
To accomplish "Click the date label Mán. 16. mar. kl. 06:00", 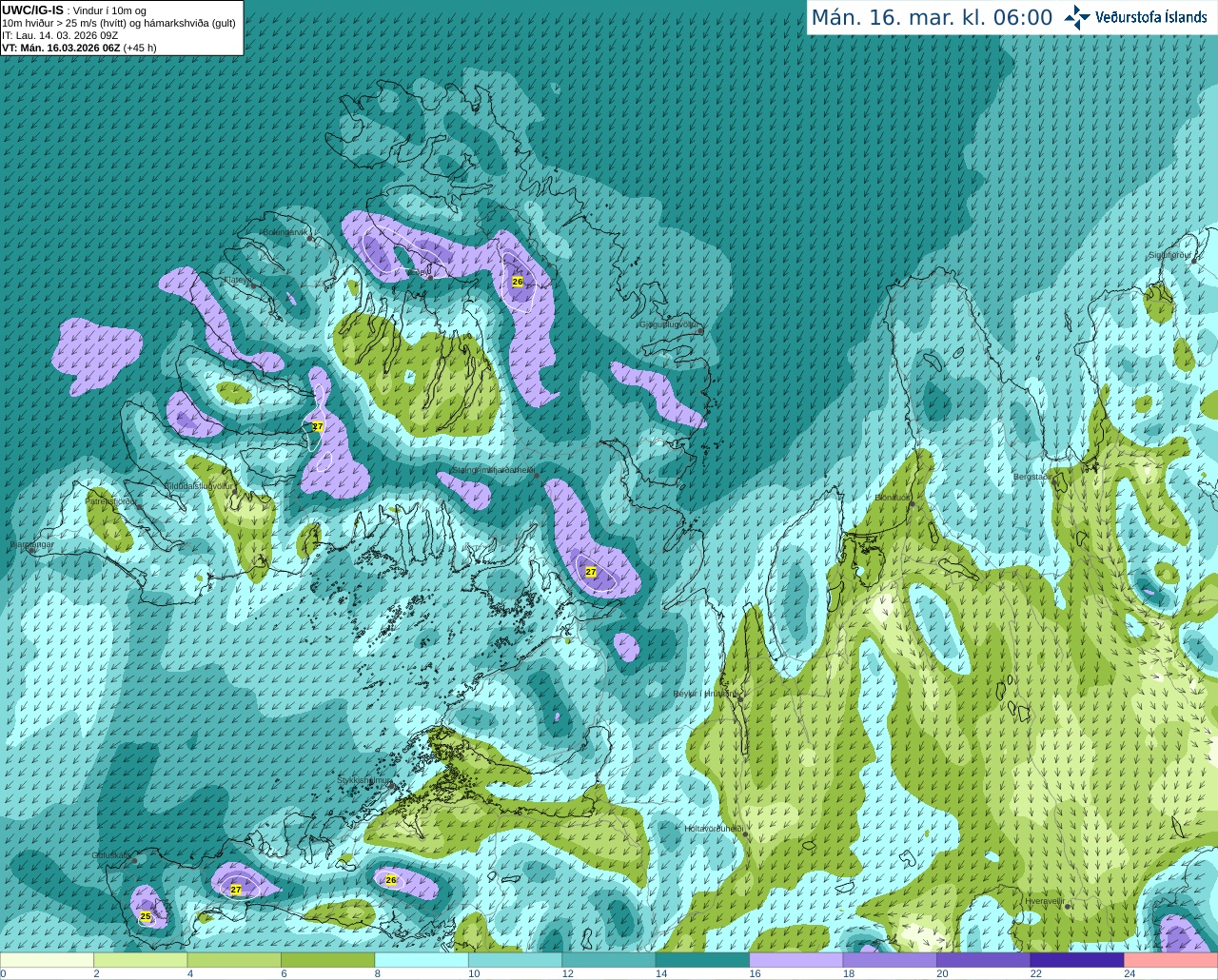I will click(932, 18).
